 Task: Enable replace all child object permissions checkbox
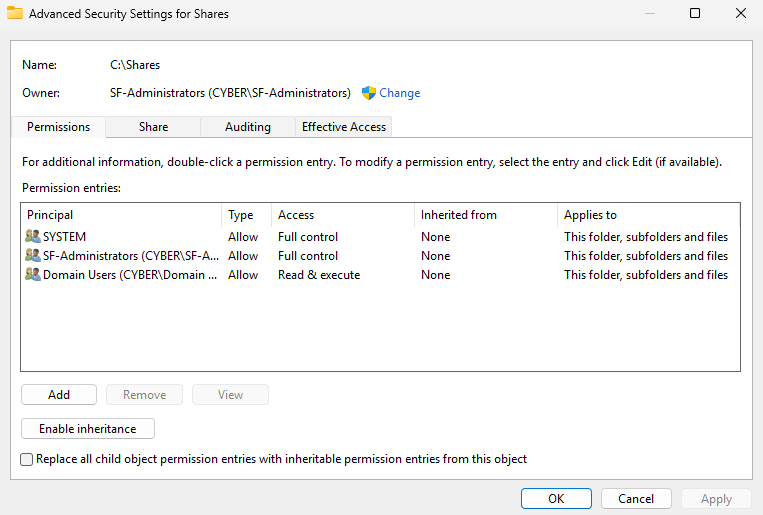[x=27, y=459]
